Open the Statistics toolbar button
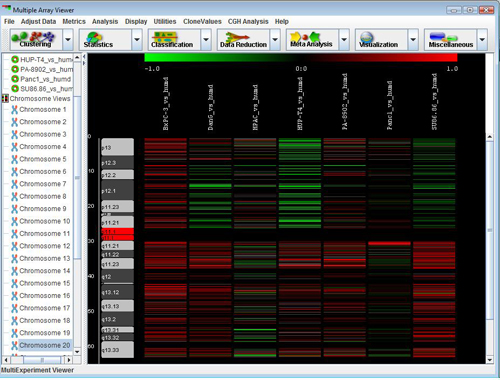 tap(105, 40)
